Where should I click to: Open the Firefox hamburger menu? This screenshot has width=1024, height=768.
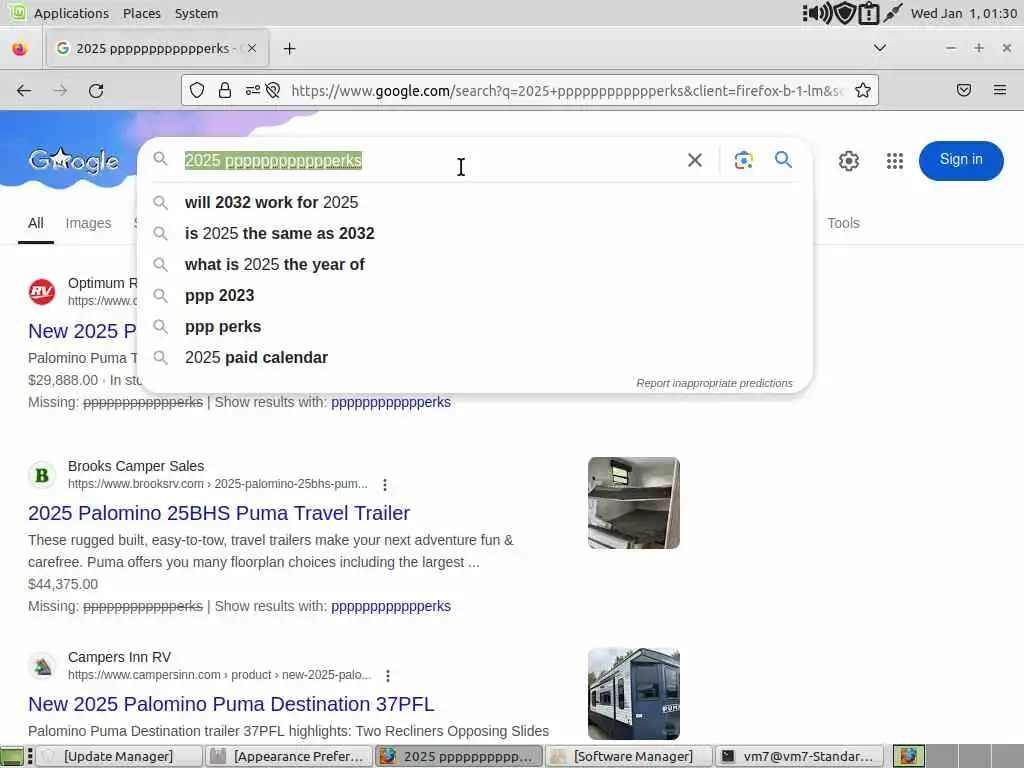[1000, 90]
